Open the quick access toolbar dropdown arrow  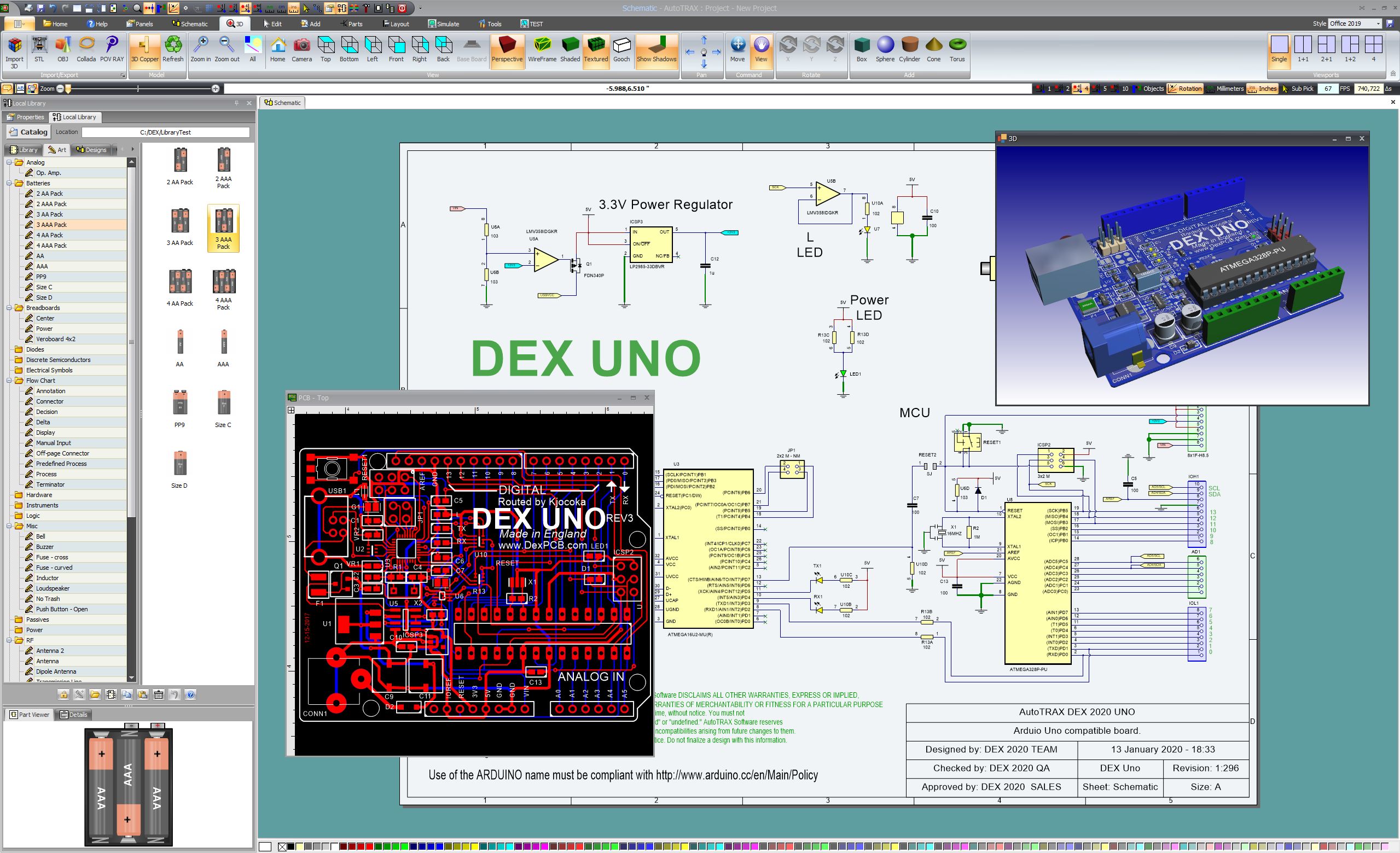[421, 8]
